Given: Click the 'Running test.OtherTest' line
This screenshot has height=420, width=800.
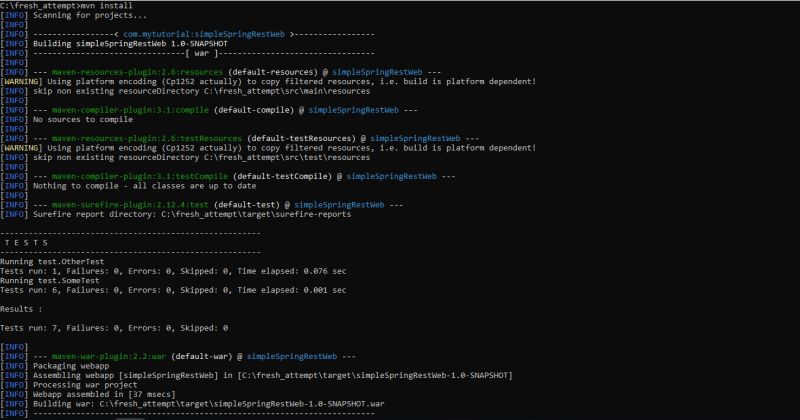Looking at the screenshot, I should coord(52,262).
